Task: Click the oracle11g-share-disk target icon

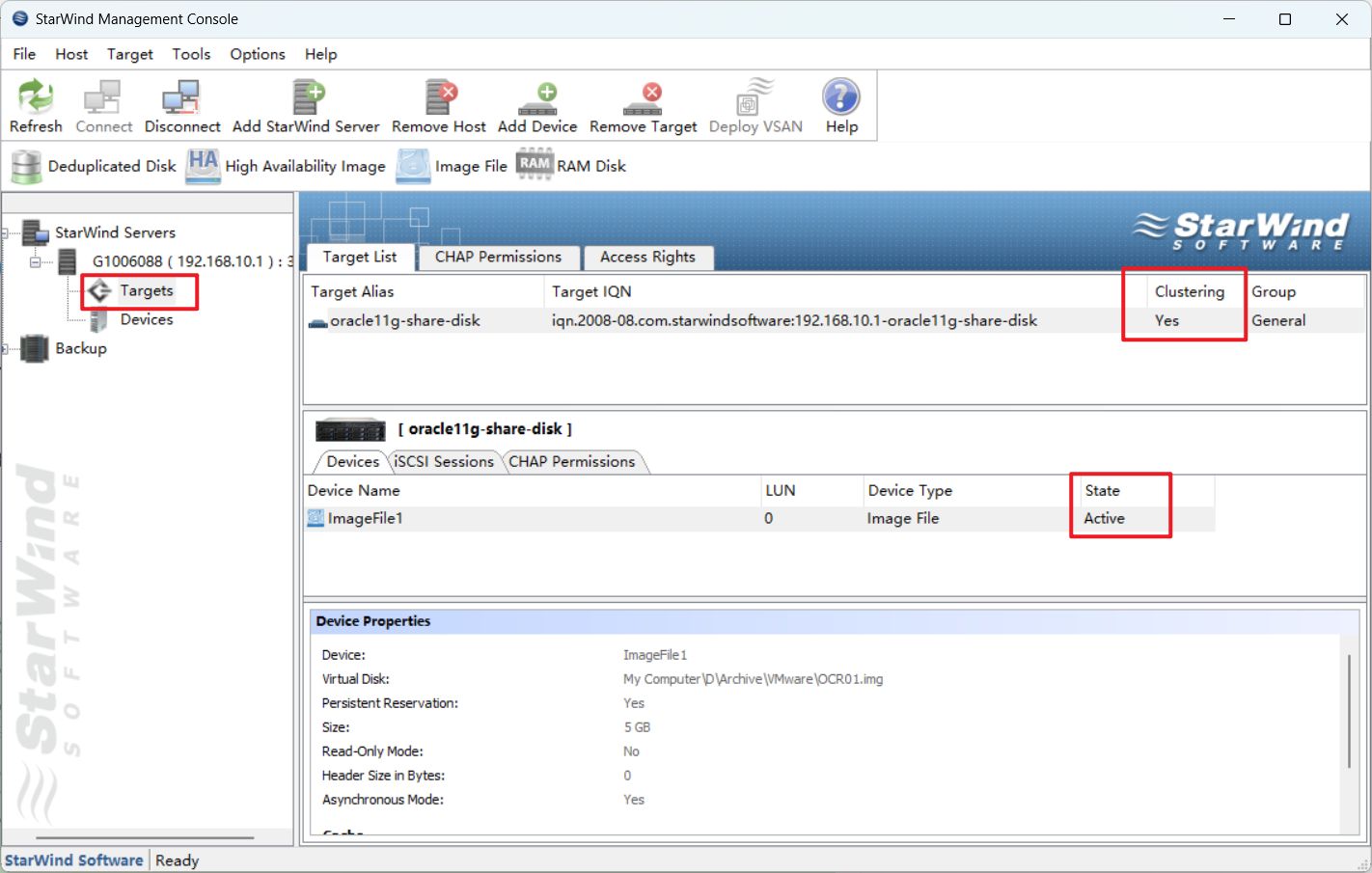Action: click(x=317, y=322)
